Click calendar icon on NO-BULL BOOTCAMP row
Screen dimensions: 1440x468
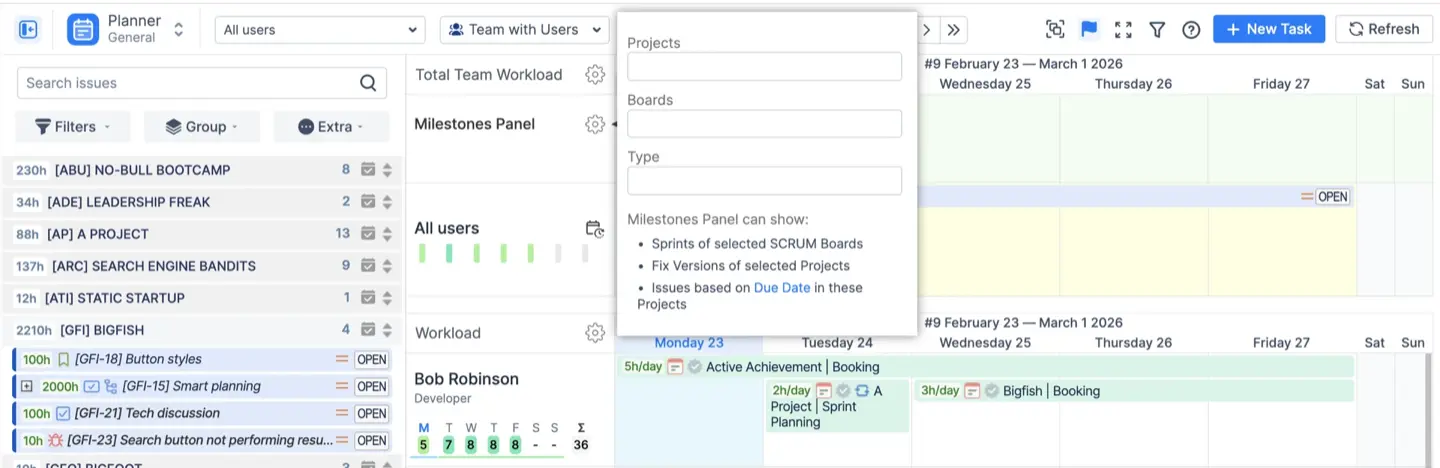[368, 170]
